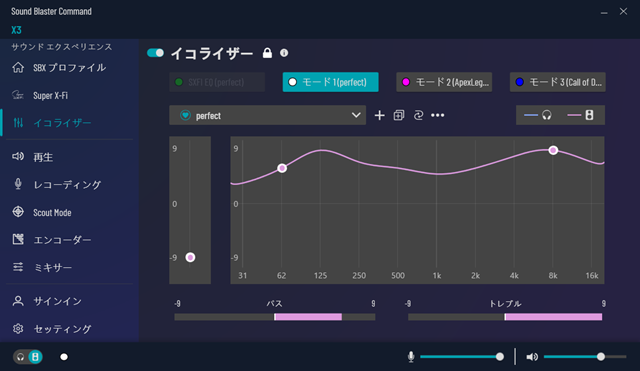640x371 pixels.
Task: Open the equalizer info icon
Action: 284,53
